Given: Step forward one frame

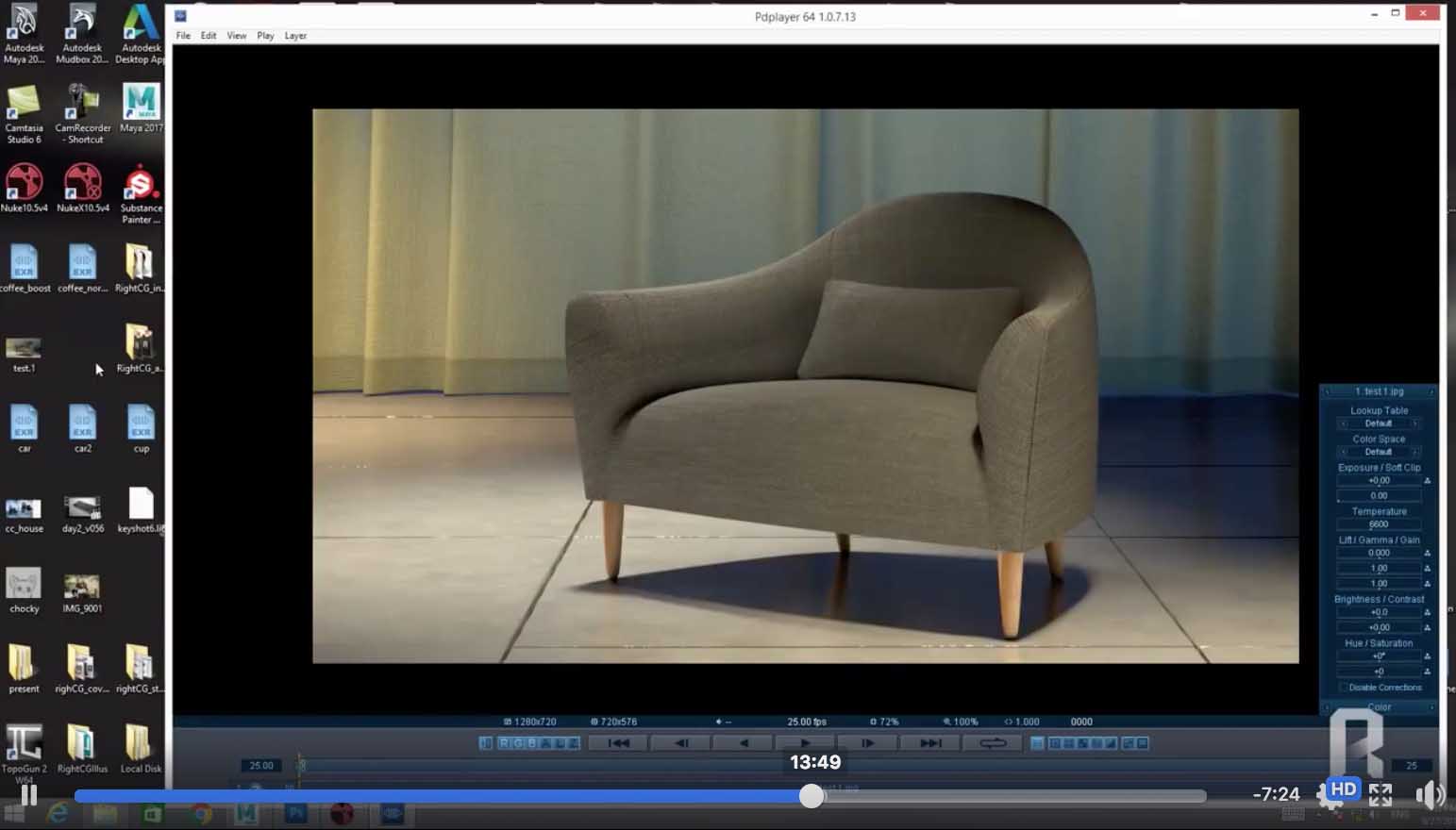Looking at the screenshot, I should [868, 743].
